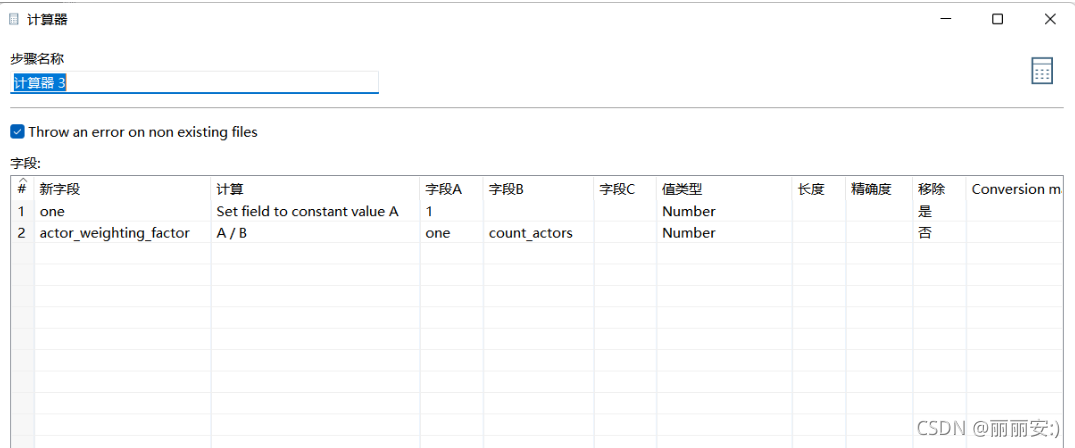Click the 字段A column header
Screen dimensions: 1075x448
451,189
